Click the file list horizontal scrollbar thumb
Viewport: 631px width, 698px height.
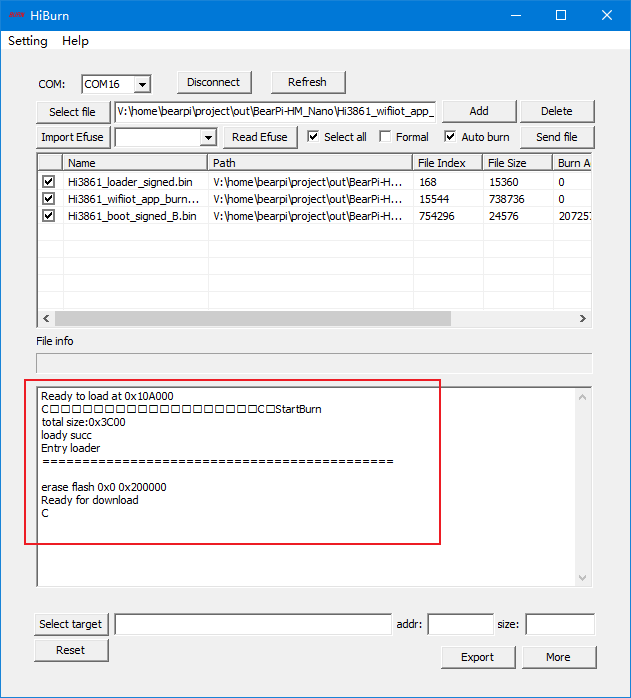(253, 319)
